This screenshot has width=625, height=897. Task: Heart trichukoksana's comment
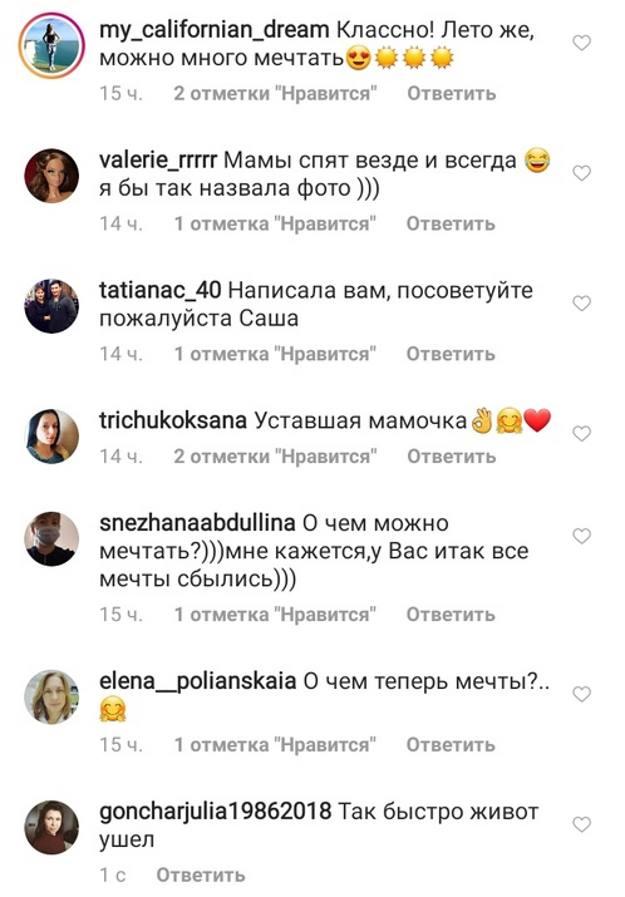tap(581, 433)
